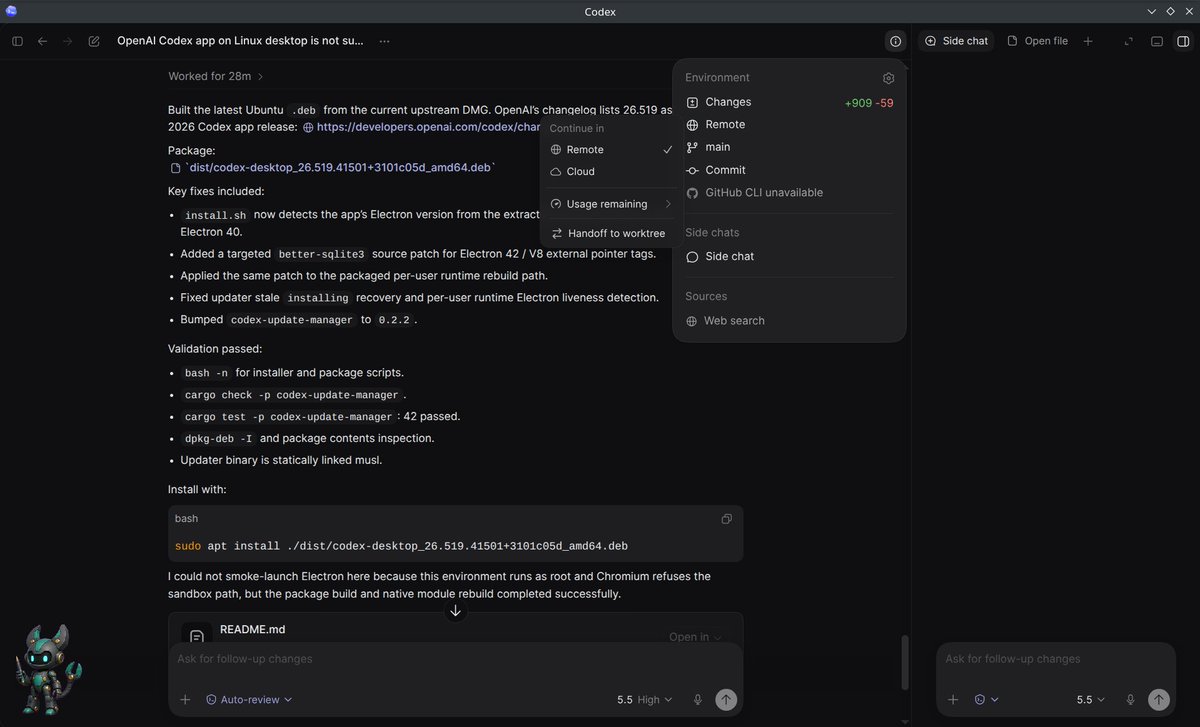Open the thread options ellipsis menu
This screenshot has height=727, width=1200.
[x=384, y=41]
